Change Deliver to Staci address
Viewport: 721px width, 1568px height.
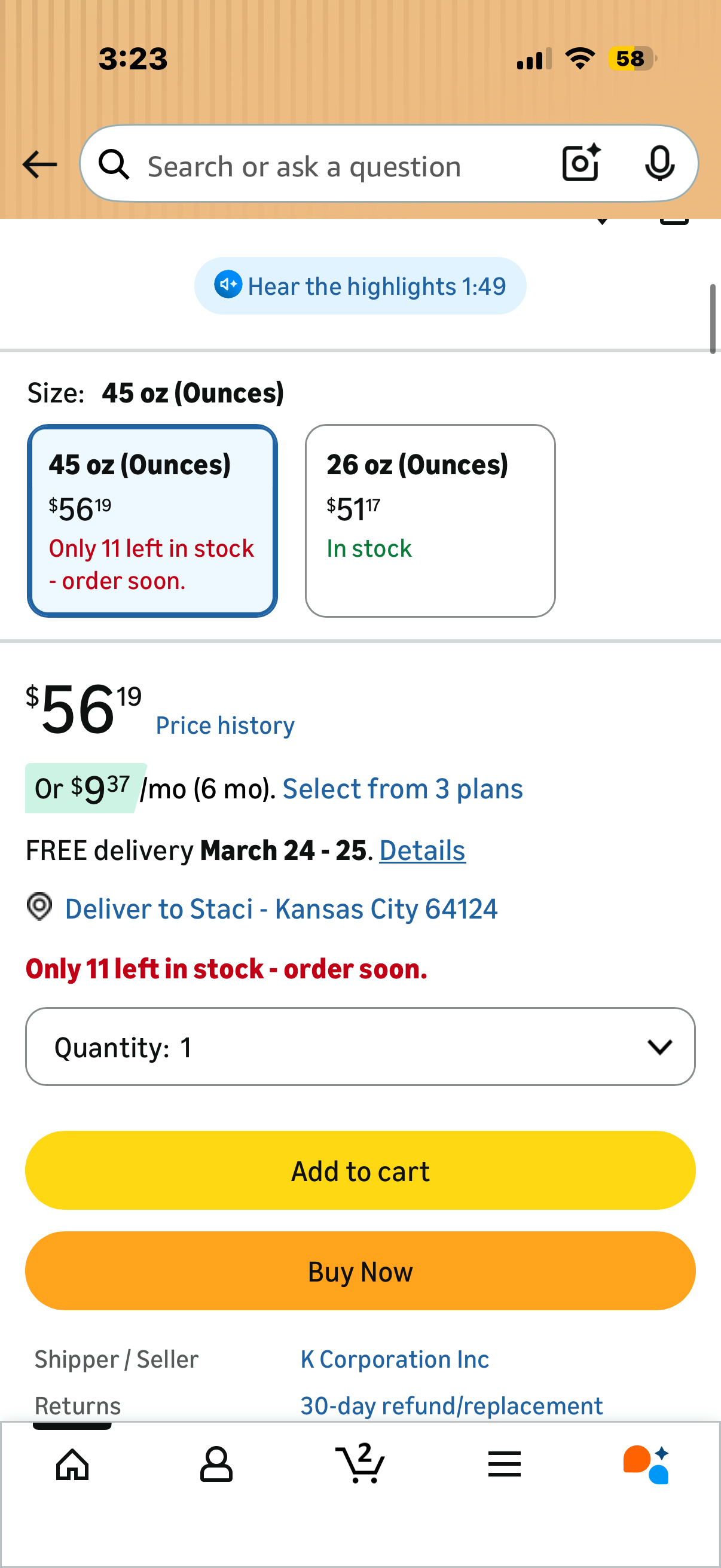281,909
